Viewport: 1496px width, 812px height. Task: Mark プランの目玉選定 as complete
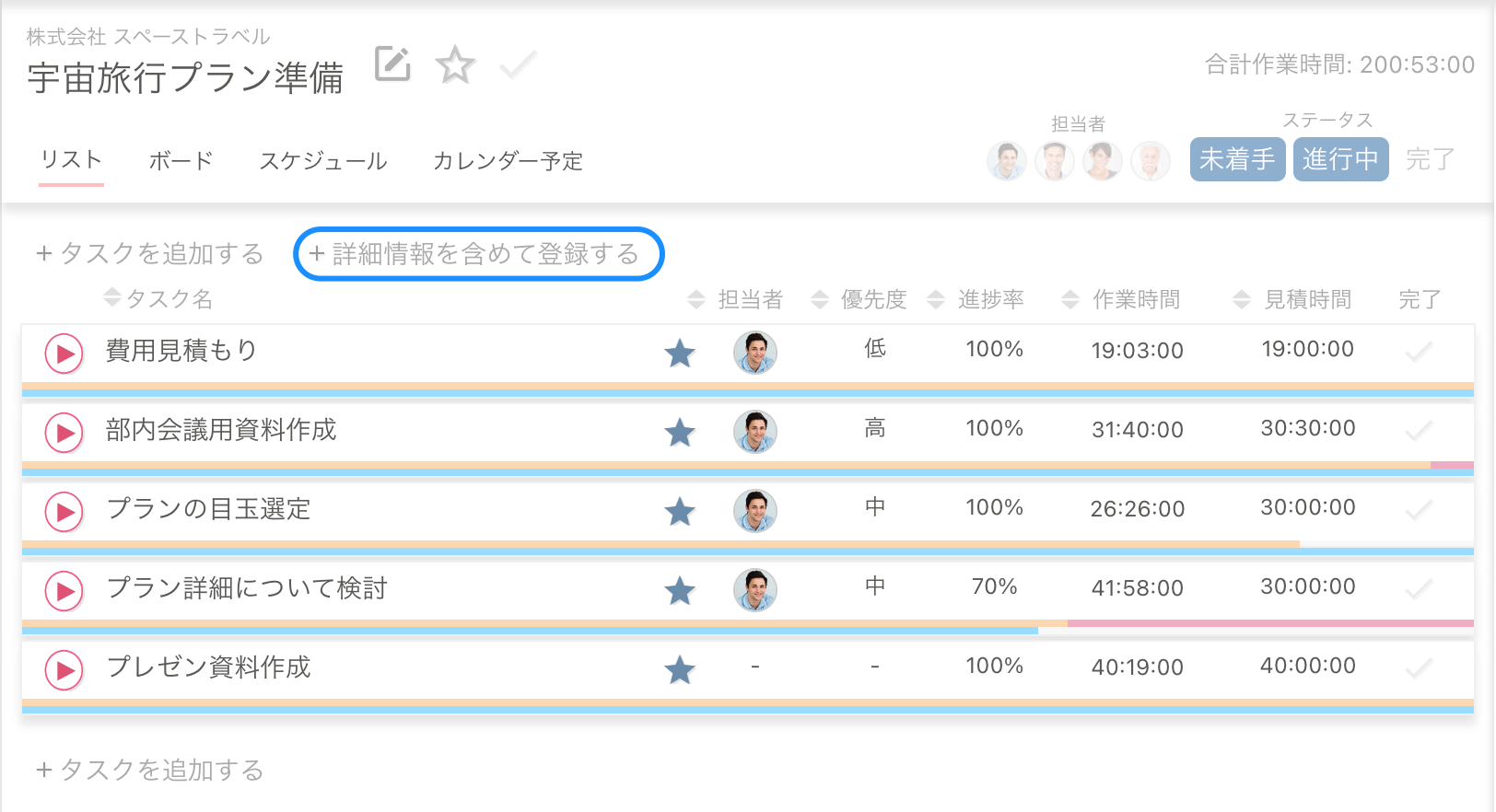1419,509
